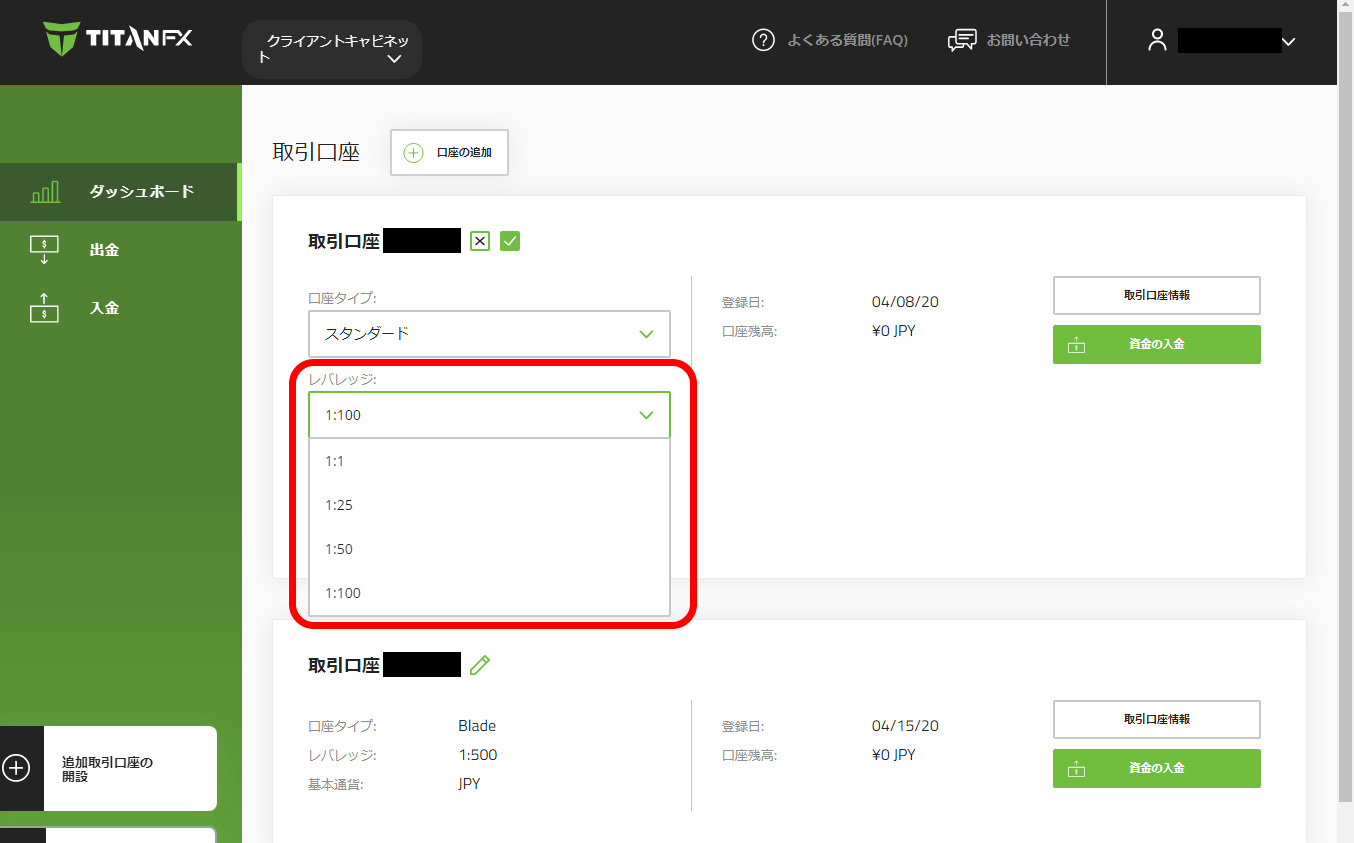Choose 1:50 leverage option

click(489, 549)
